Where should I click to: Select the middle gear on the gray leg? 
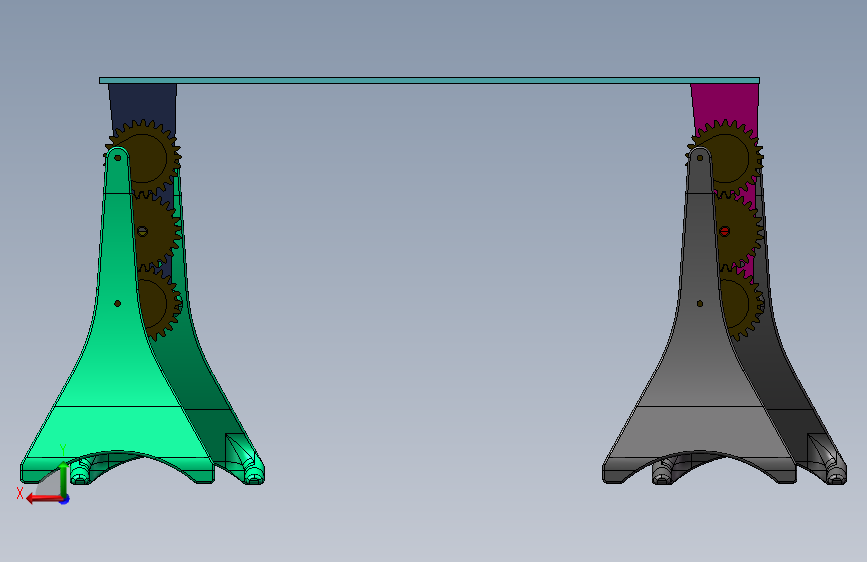pyautogui.click(x=739, y=231)
